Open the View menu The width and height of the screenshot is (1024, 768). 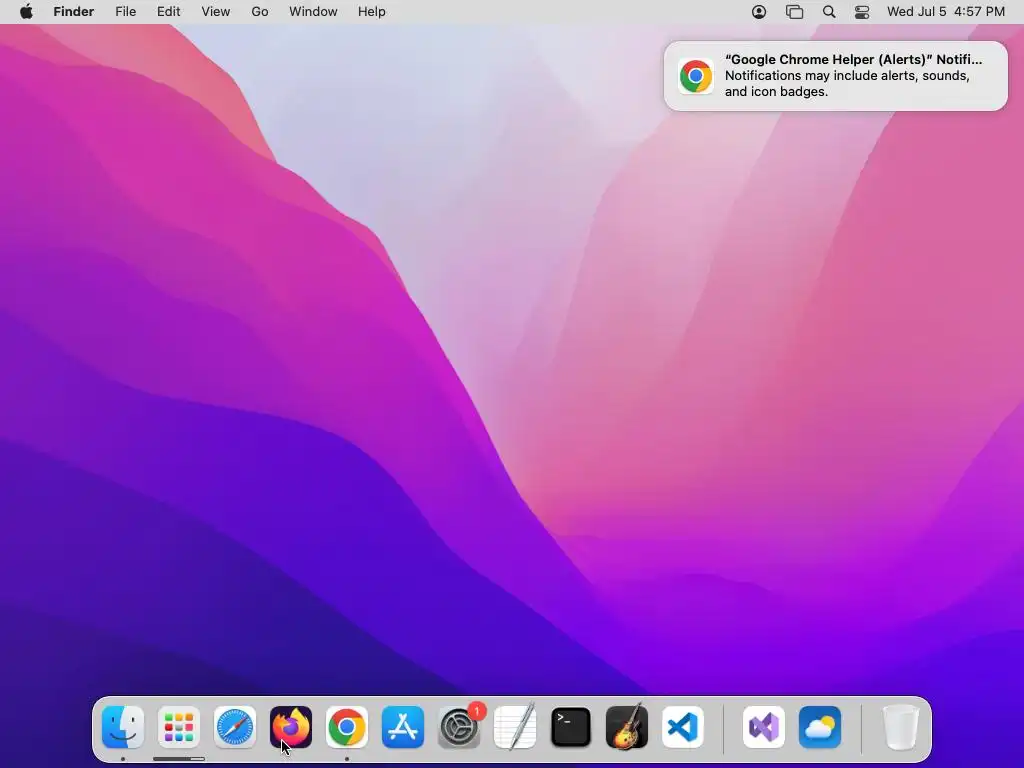click(216, 12)
